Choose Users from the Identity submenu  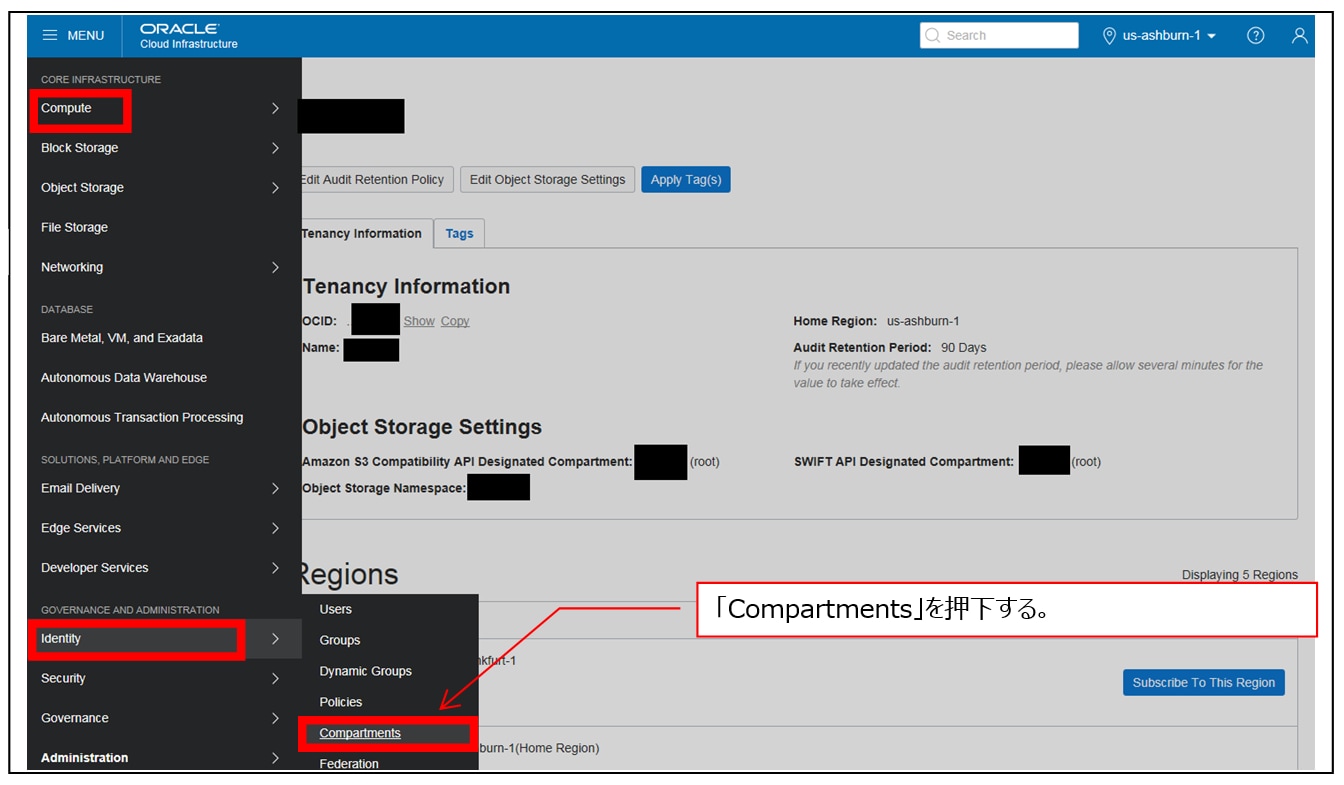tap(336, 609)
